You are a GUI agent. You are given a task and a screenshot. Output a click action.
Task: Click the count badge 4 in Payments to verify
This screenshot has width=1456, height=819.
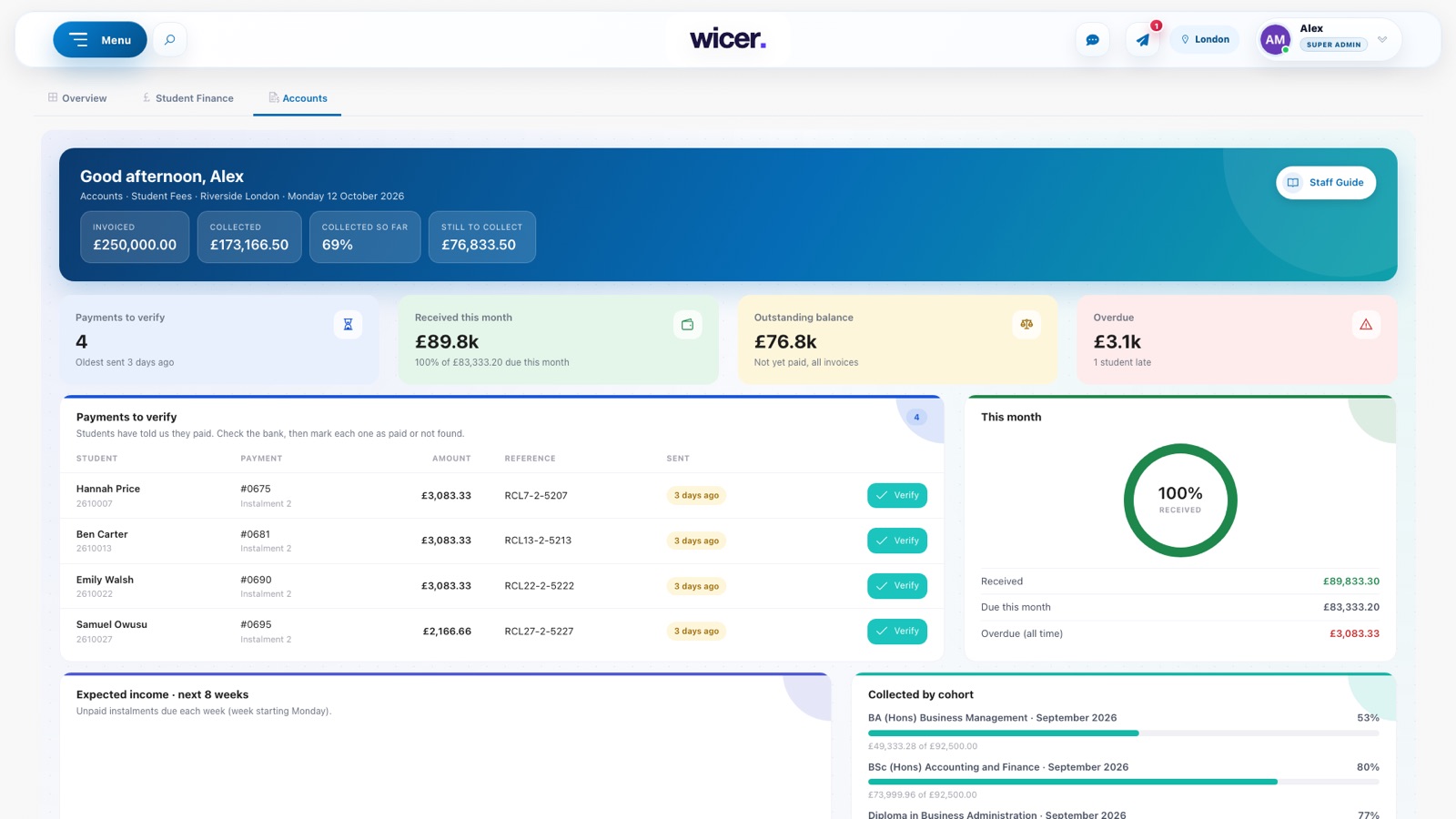(916, 418)
